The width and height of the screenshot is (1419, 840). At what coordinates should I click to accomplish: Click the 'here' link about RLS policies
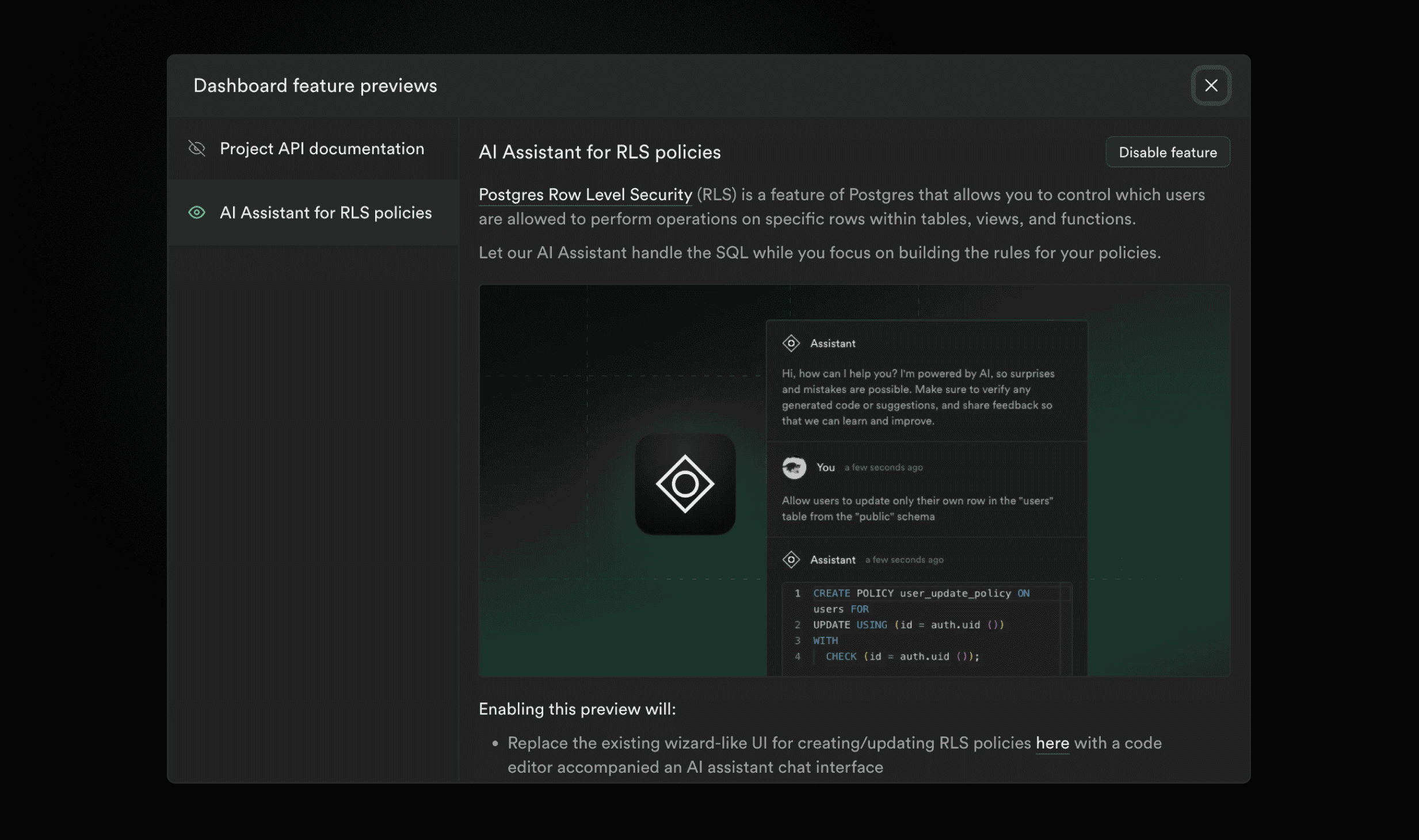tap(1052, 743)
